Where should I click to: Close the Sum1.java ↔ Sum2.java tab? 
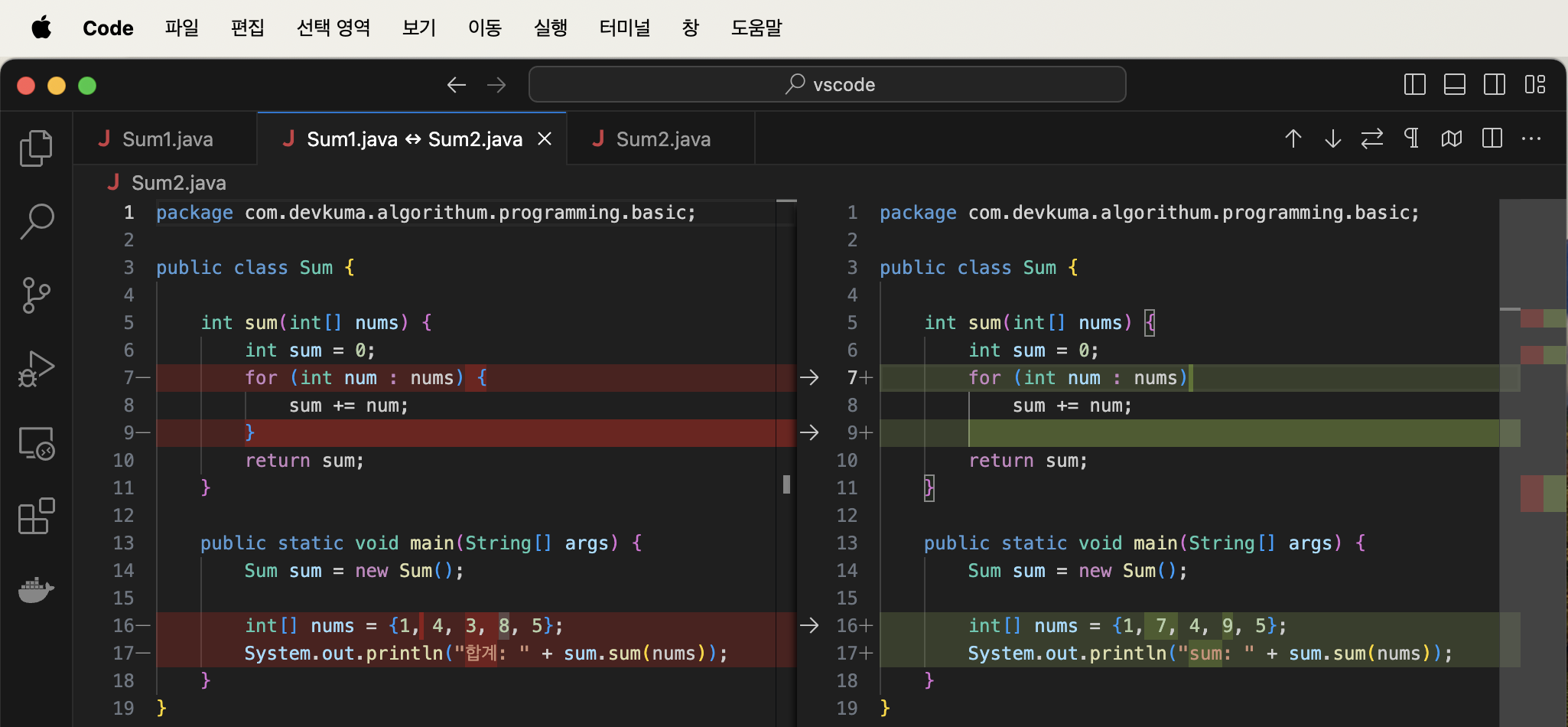tap(545, 139)
